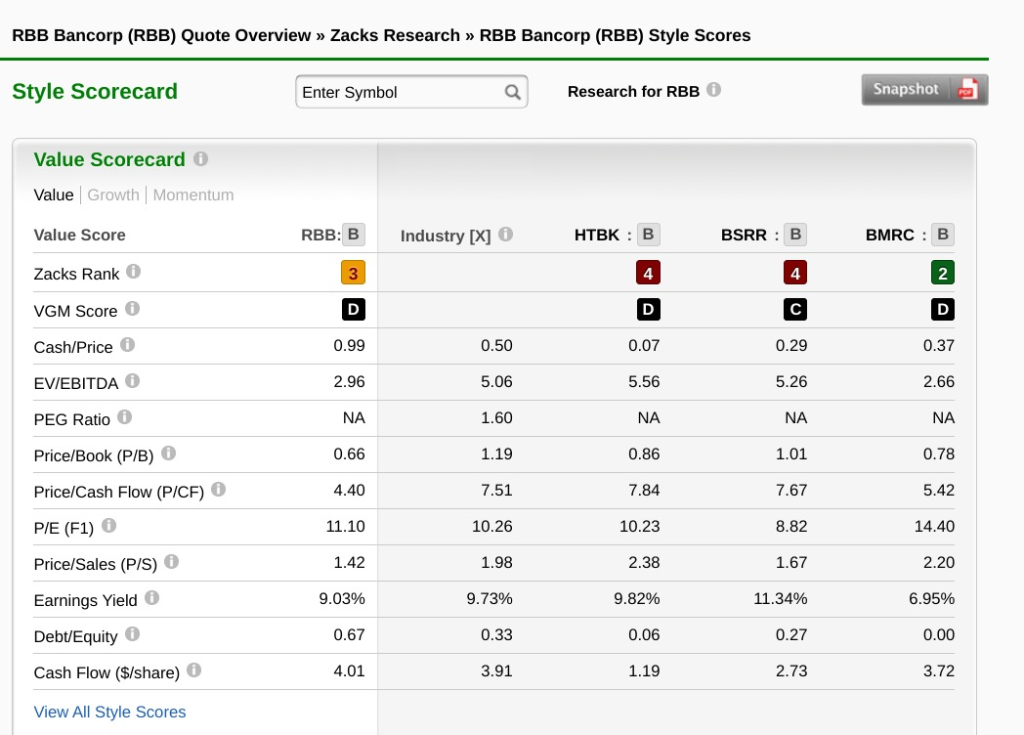Show info for Debt/Equity row

point(132,634)
